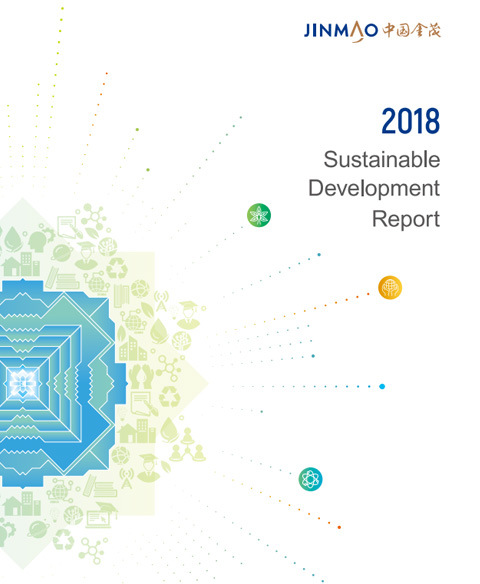Click the green circular leaf emblem icon

tap(259, 215)
